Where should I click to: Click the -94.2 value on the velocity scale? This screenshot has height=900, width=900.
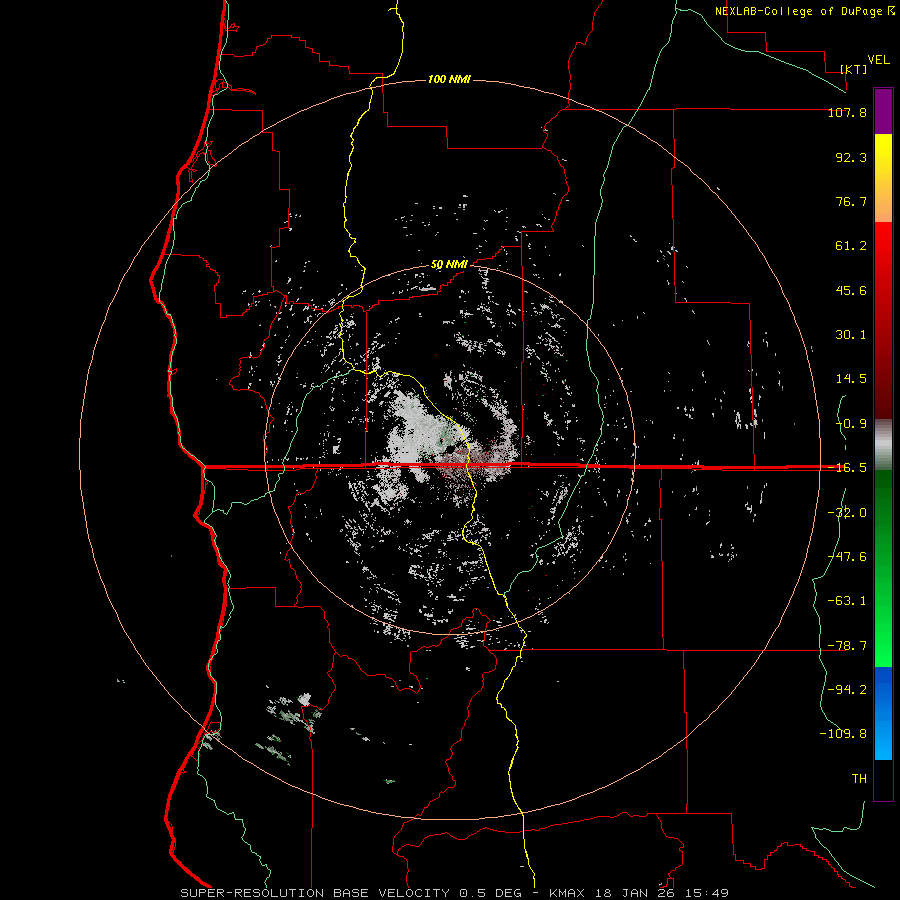[x=847, y=689]
